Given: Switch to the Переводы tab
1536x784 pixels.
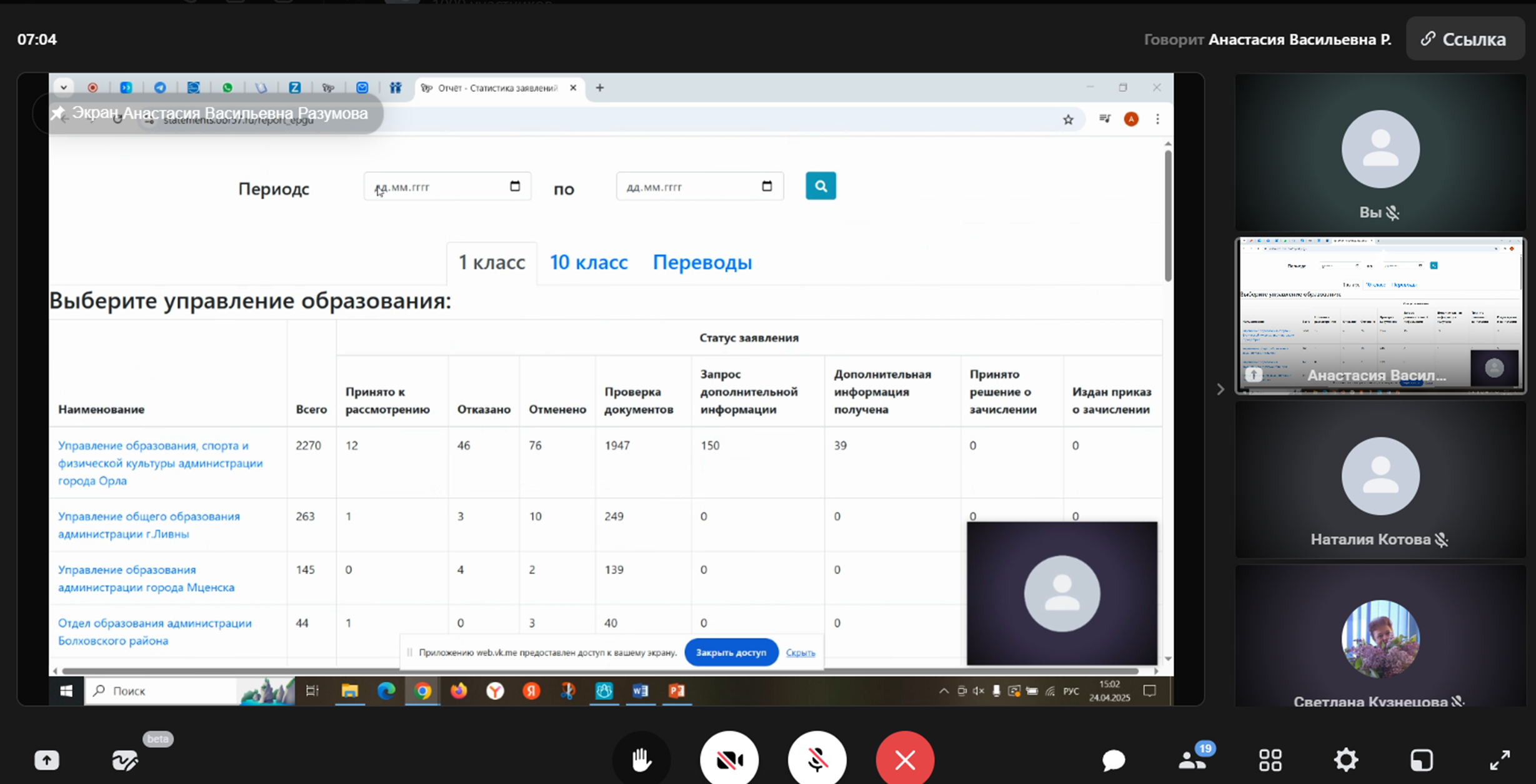Looking at the screenshot, I should click(x=702, y=262).
